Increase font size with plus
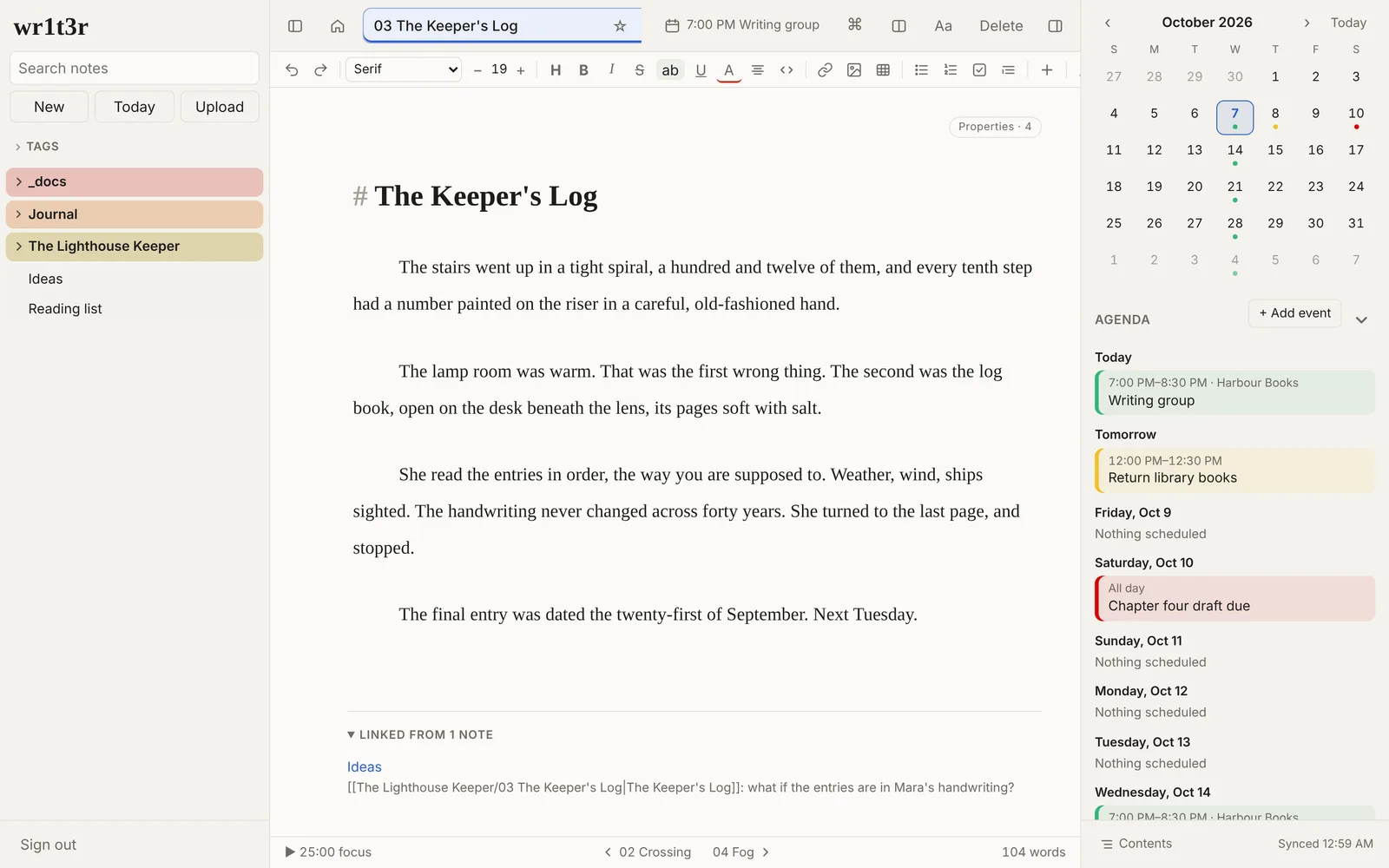This screenshot has height=868, width=1389. tap(521, 70)
